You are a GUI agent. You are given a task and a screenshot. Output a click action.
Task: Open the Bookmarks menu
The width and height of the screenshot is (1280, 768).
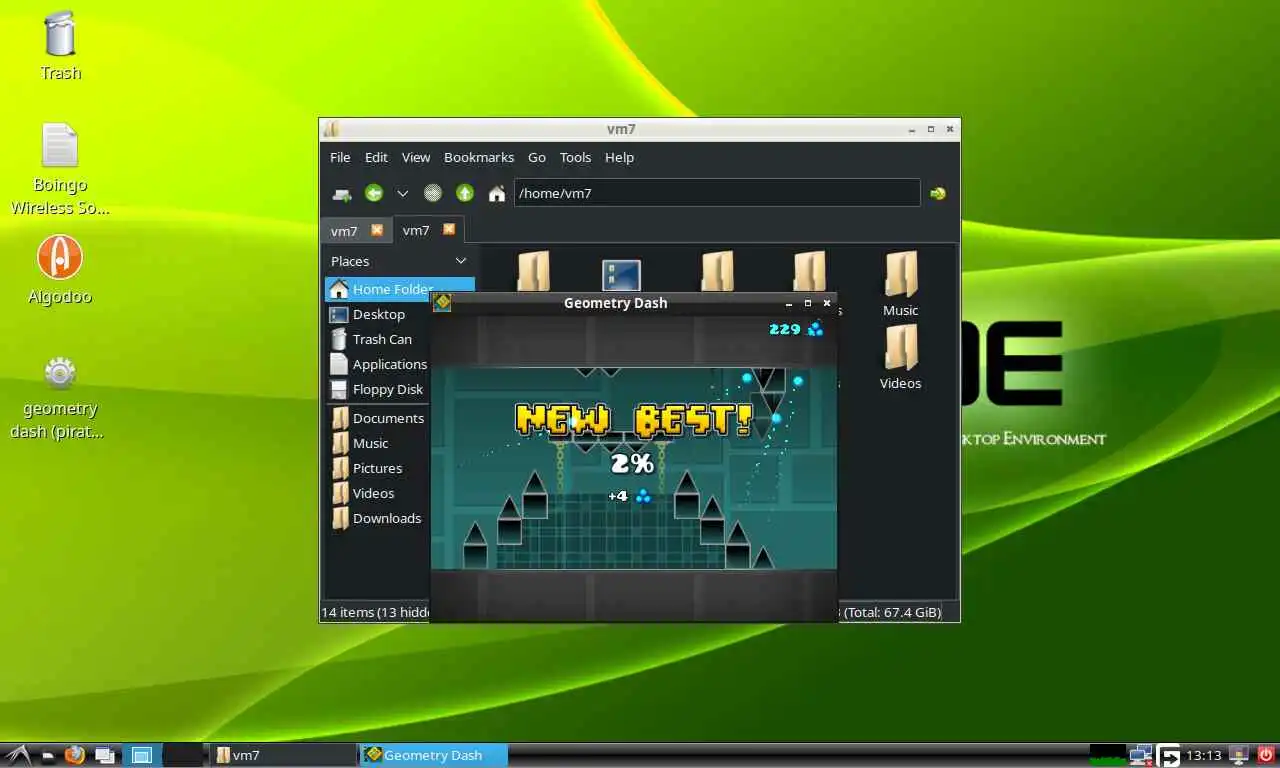[479, 157]
